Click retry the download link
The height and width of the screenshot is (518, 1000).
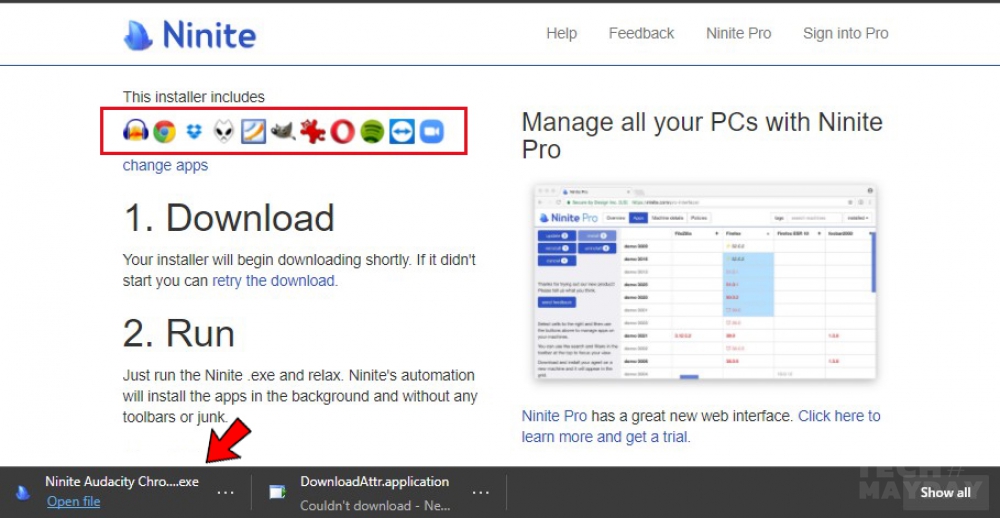(x=274, y=280)
